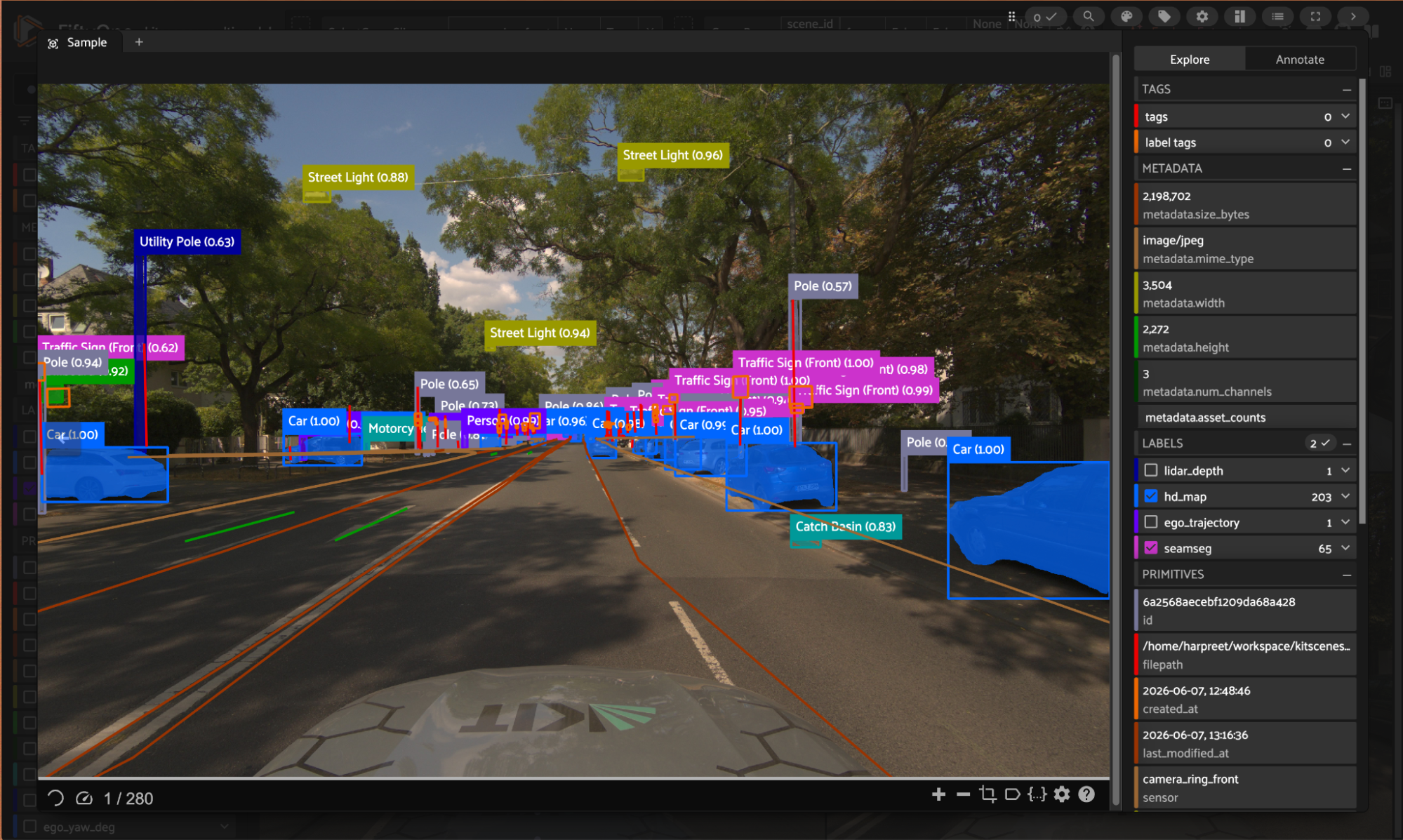Expand ego_trajectory field chevron
This screenshot has width=1403, height=840.
pos(1345,522)
